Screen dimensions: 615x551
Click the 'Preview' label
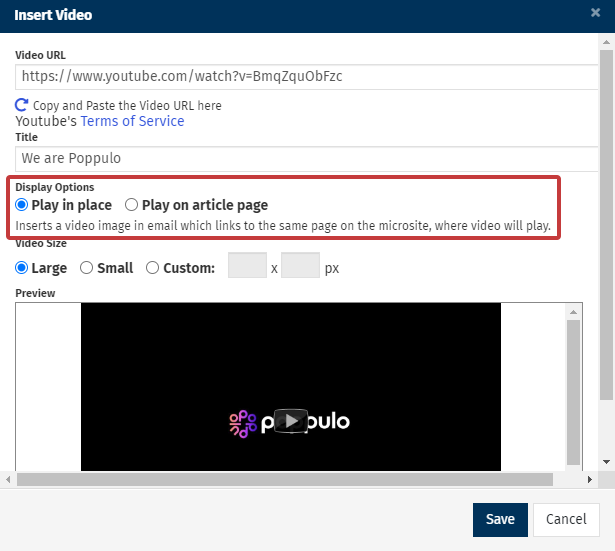tap(35, 293)
